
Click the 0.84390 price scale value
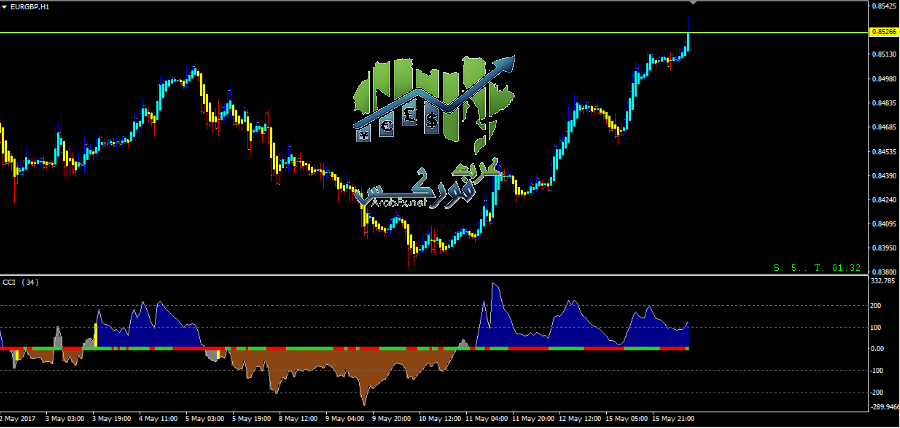coord(885,176)
